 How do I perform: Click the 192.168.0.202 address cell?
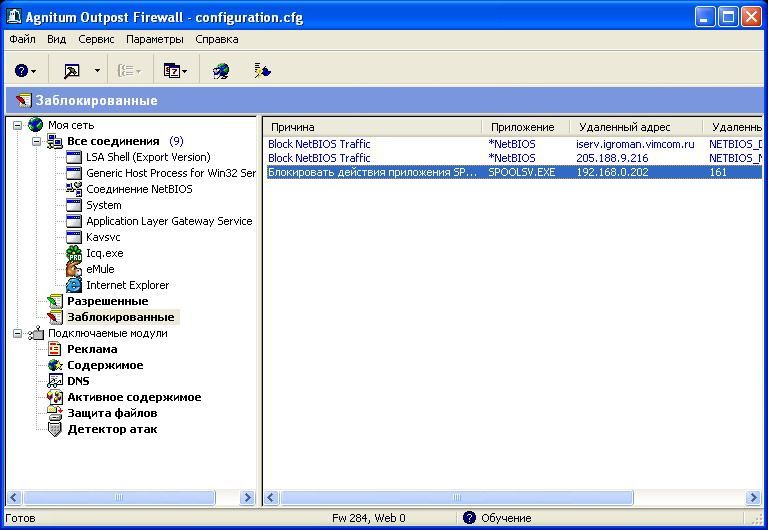612,172
